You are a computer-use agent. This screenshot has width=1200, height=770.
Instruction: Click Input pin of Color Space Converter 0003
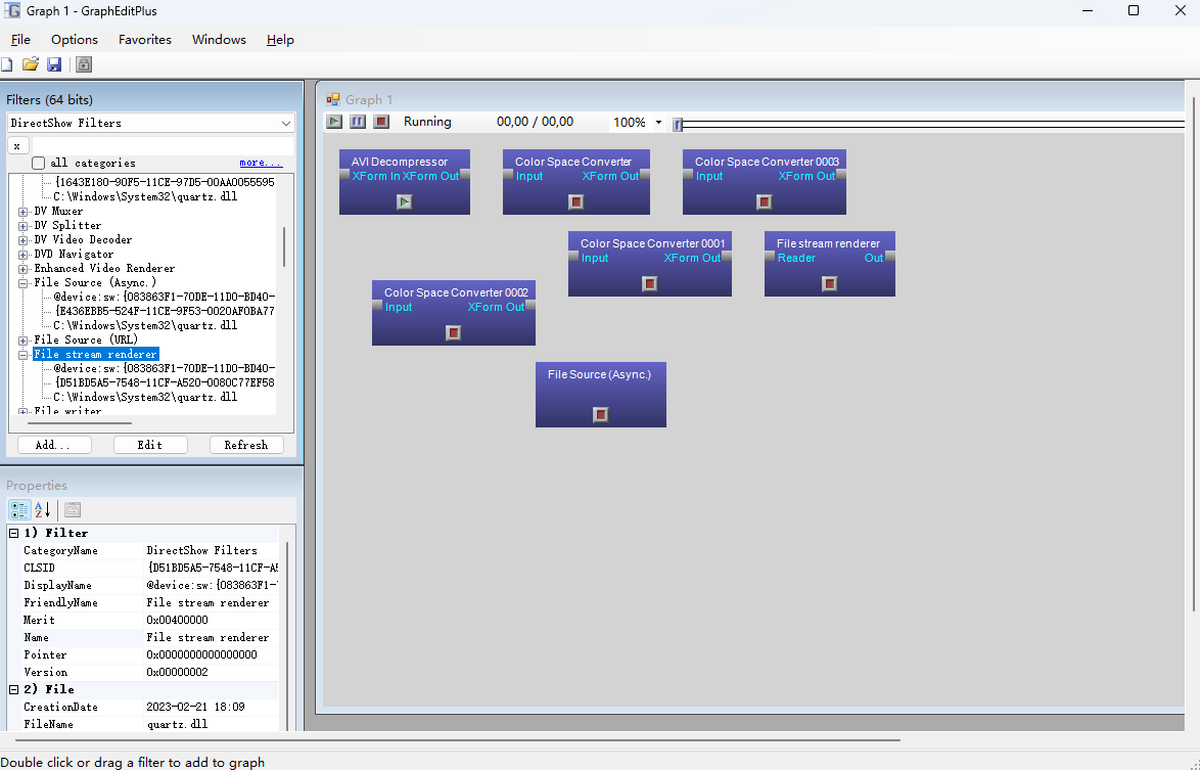689,175
